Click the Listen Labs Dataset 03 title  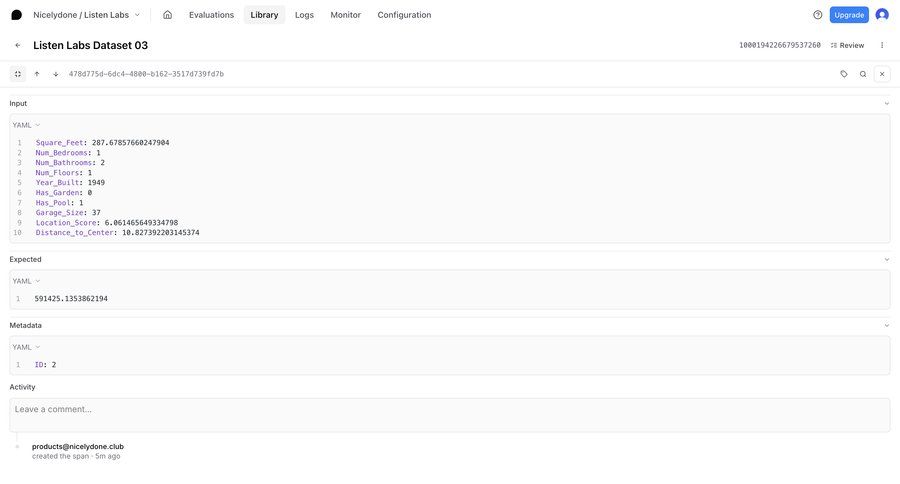point(90,45)
